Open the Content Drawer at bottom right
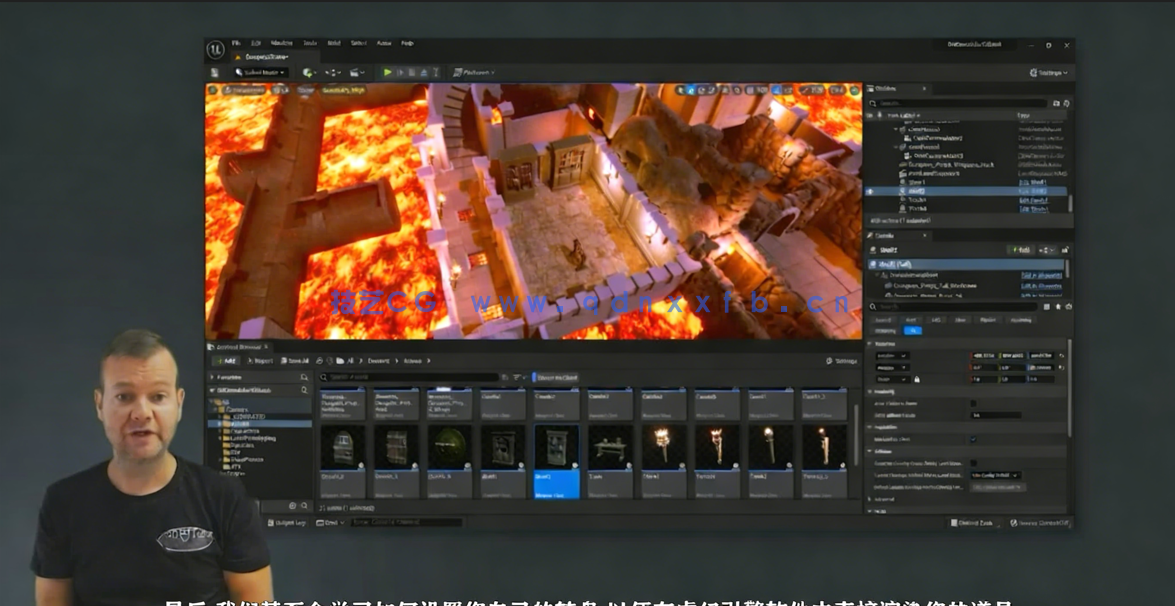 point(967,522)
